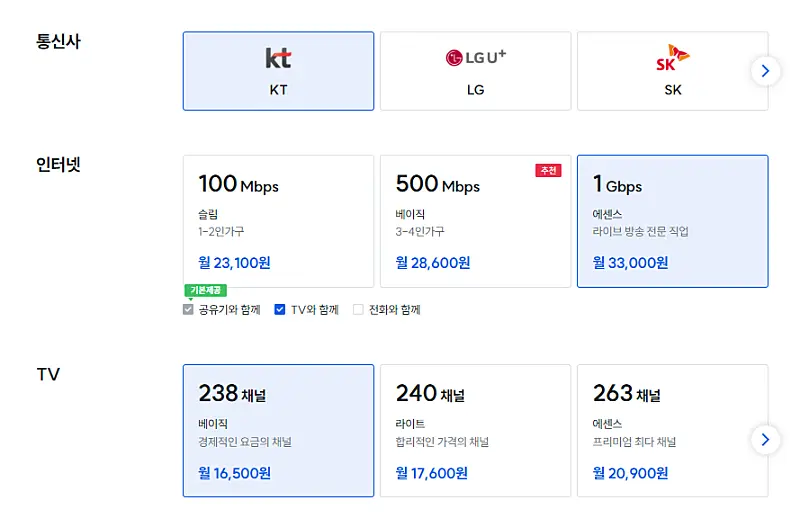The width and height of the screenshot is (800, 518).
Task: Pick the 240 채널 라이트 TV plan
Action: (x=475, y=430)
